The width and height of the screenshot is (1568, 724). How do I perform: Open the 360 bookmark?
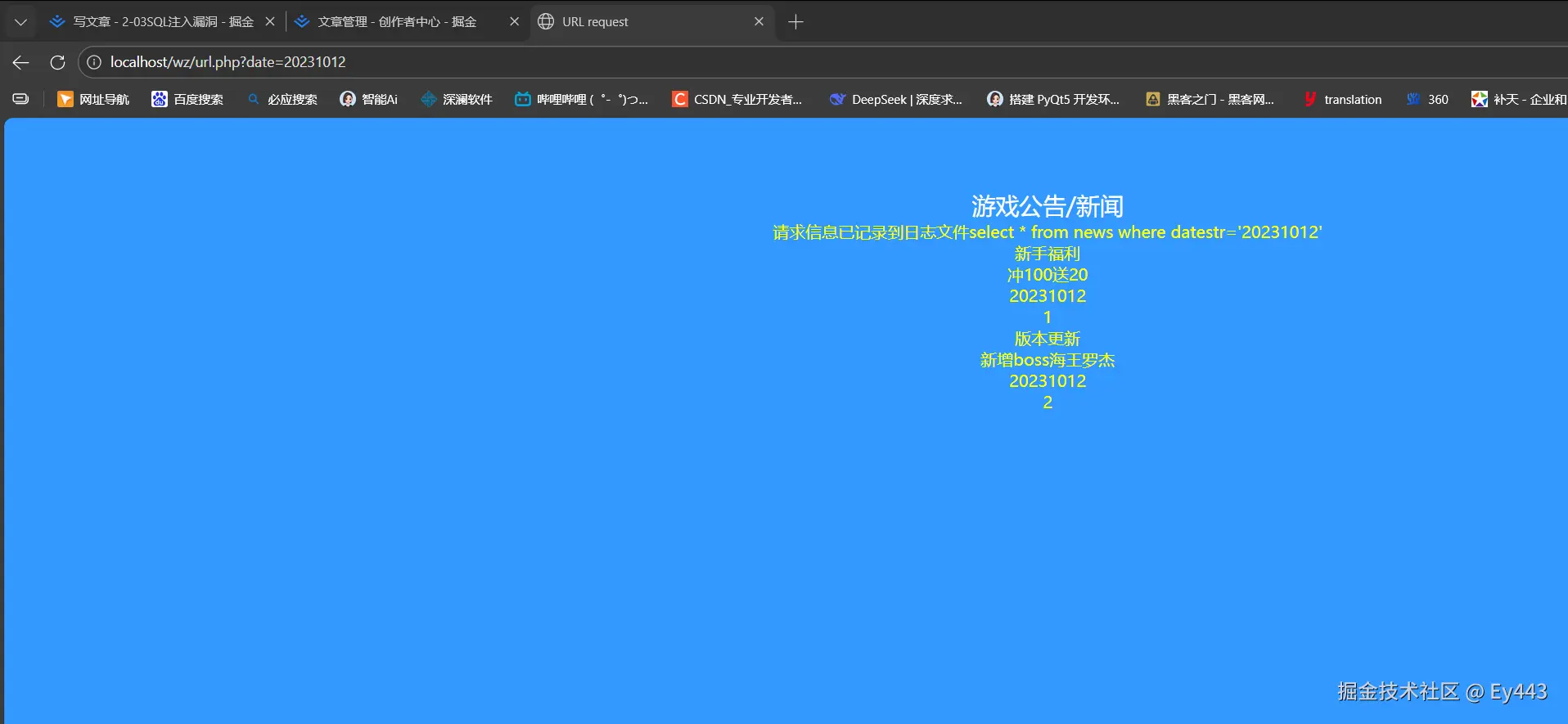[x=1427, y=99]
